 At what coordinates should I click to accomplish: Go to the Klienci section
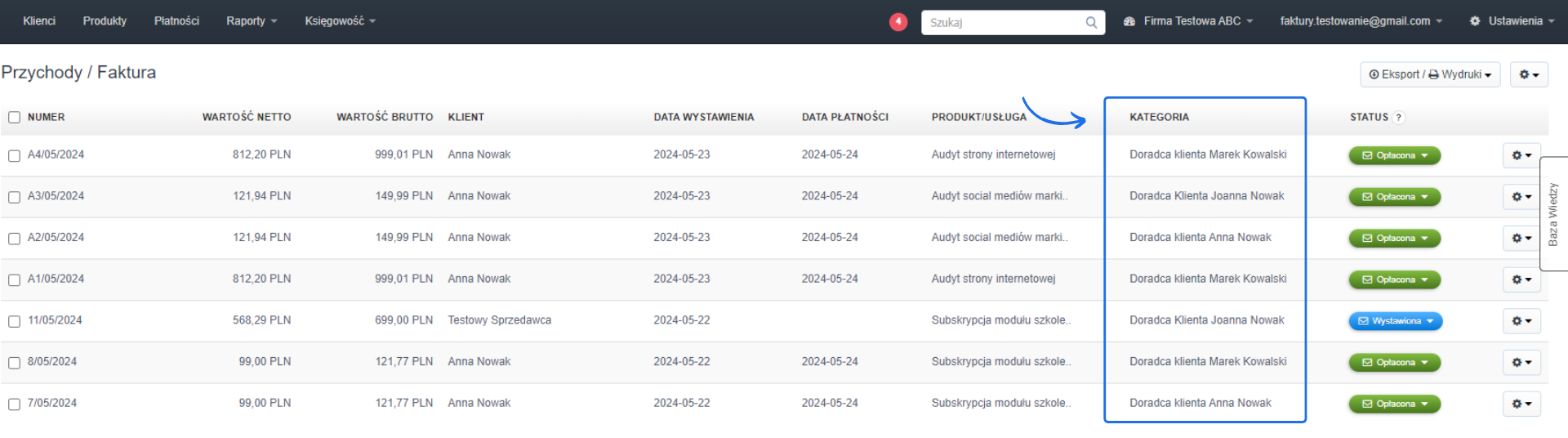click(x=39, y=21)
